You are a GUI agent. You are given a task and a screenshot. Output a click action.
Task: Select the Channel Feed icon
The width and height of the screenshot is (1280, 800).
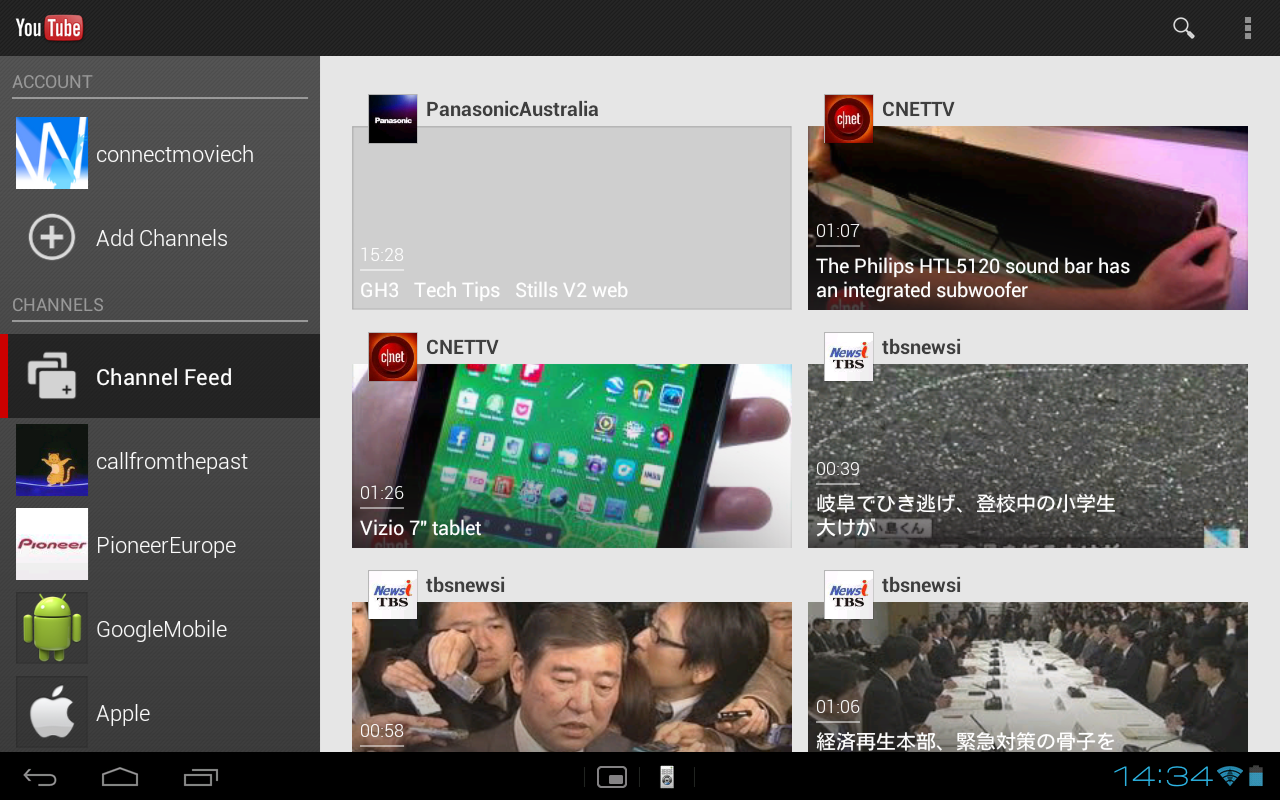51,376
